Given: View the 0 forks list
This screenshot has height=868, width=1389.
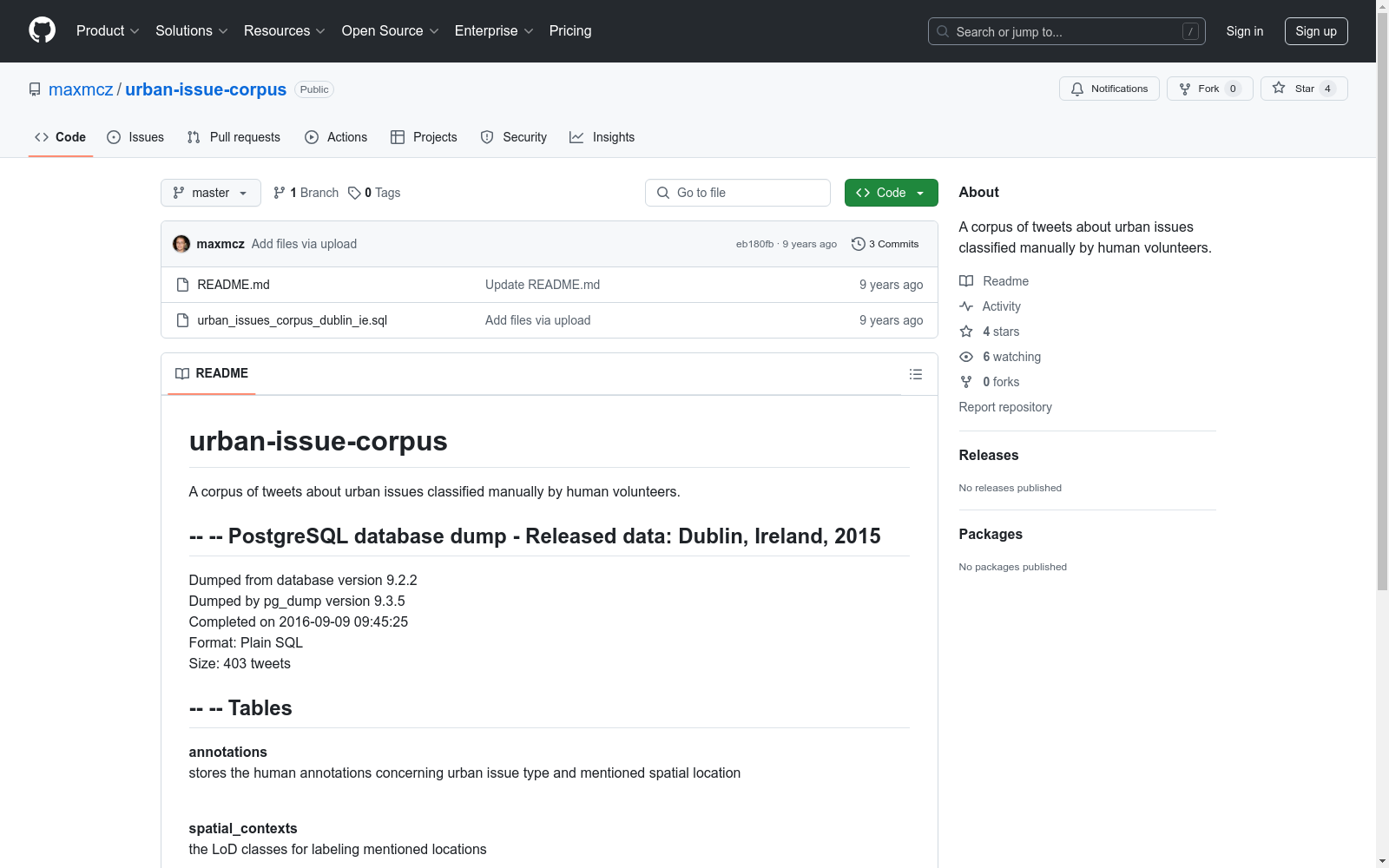Looking at the screenshot, I should 990,382.
